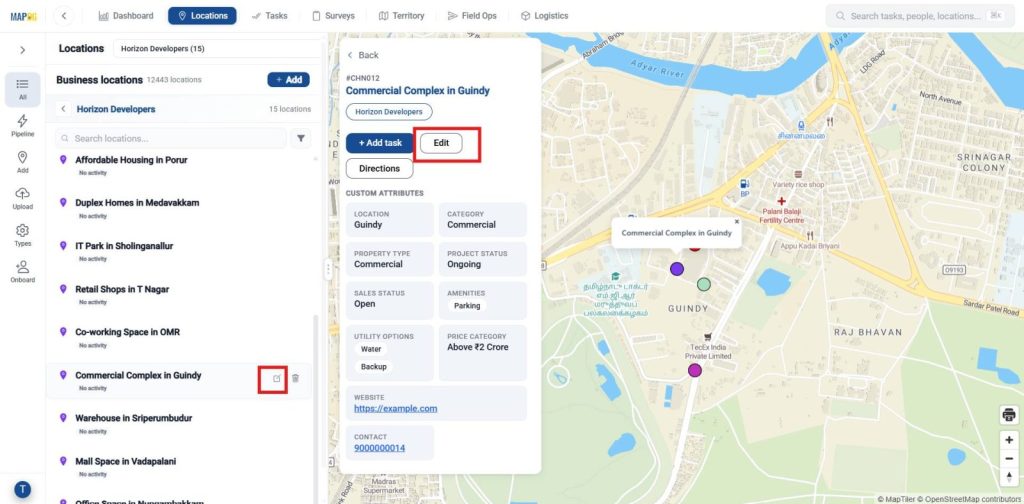Click the contact number 9000000014

[x=379, y=449]
